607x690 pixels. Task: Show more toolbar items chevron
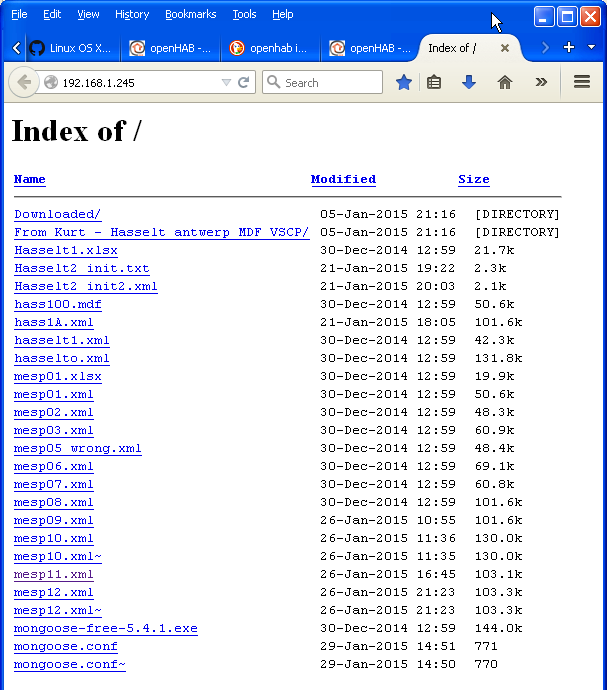pos(541,83)
